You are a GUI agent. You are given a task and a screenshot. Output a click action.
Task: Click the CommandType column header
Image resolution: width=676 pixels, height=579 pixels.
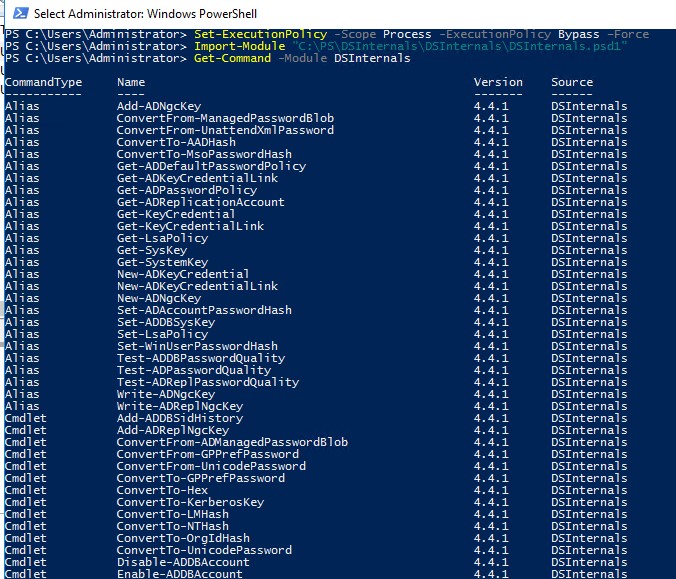coord(43,82)
